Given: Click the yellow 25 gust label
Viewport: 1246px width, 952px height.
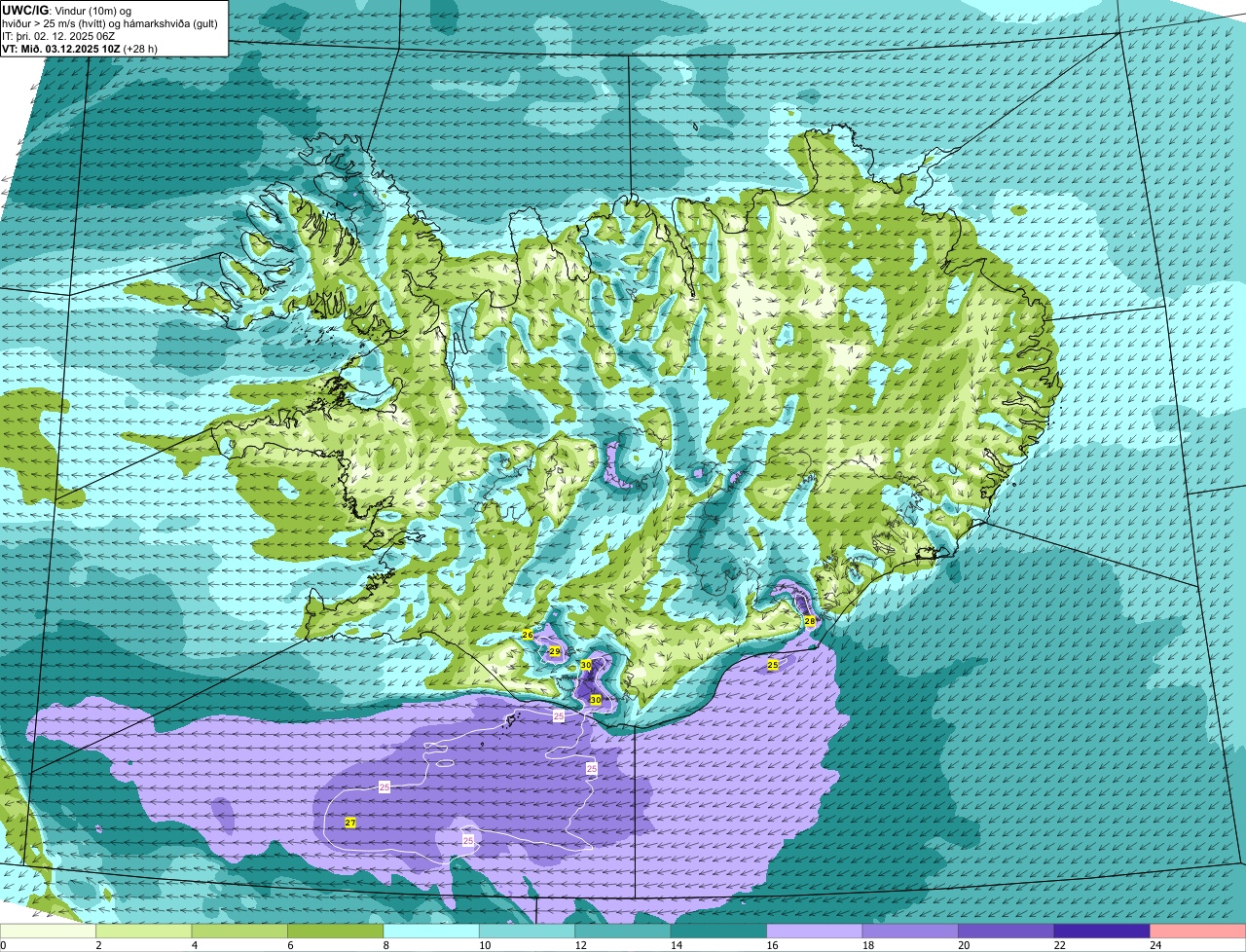Looking at the screenshot, I should 773,665.
